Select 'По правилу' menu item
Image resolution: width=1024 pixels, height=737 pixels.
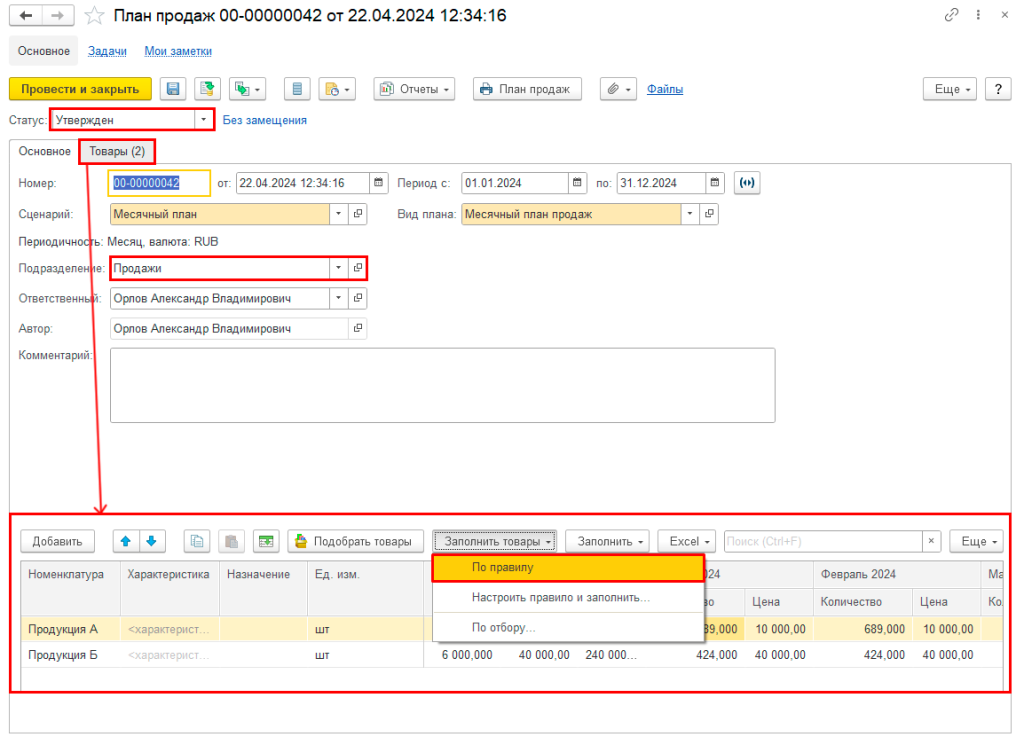click(x=568, y=567)
